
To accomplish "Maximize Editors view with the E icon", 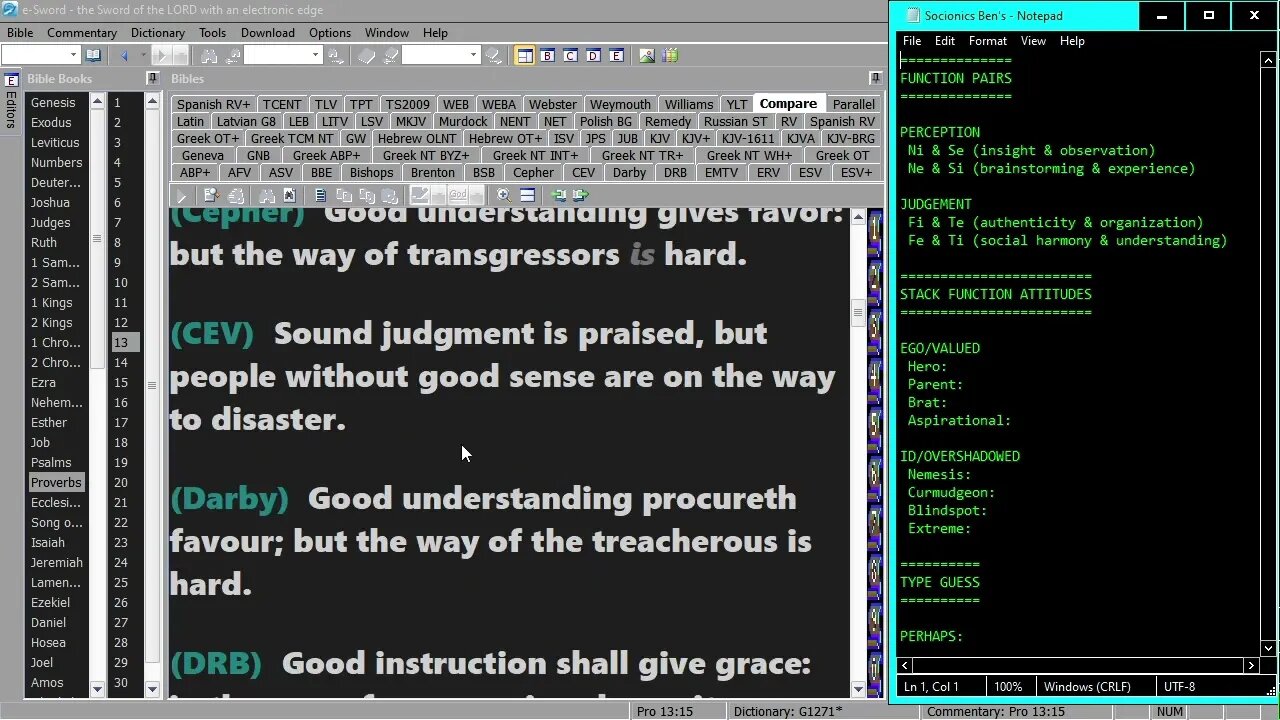I will (x=615, y=55).
